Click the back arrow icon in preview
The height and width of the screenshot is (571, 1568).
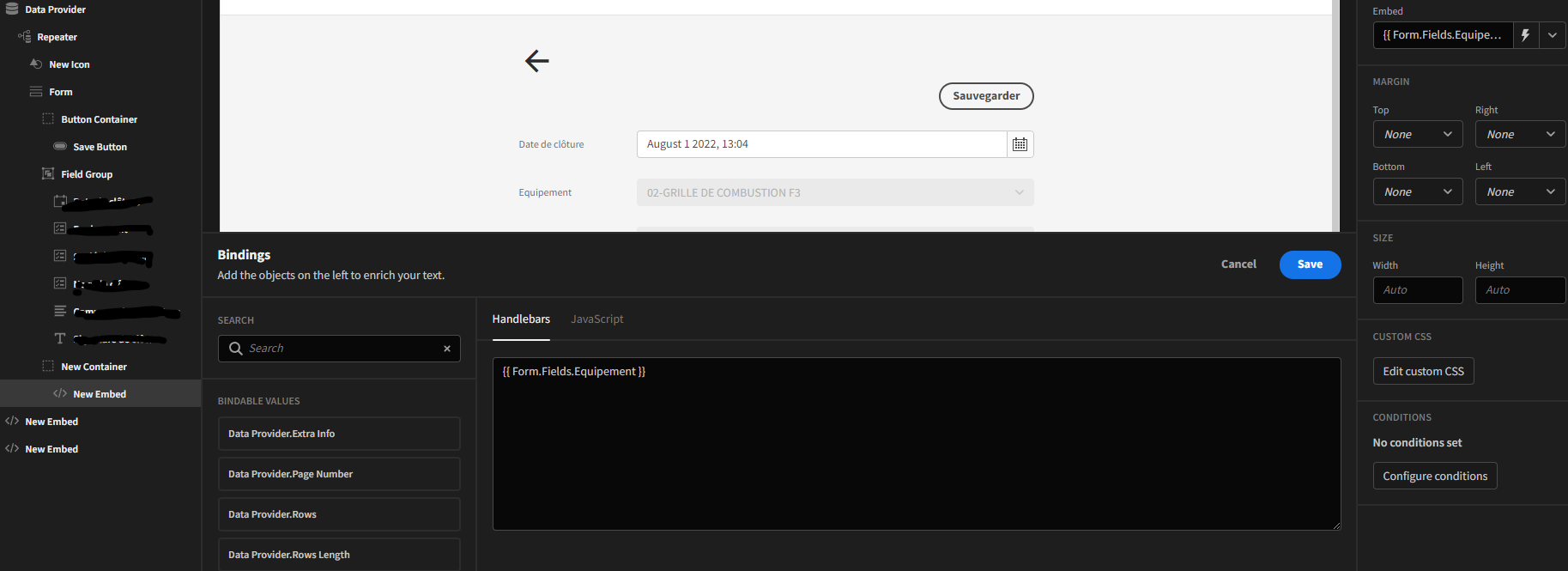(537, 61)
